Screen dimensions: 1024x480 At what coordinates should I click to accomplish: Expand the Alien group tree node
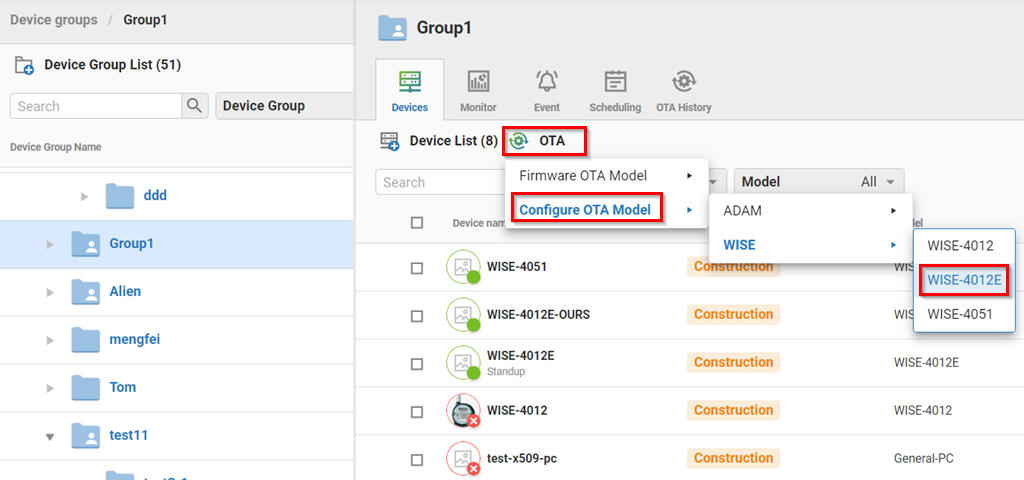[50, 292]
